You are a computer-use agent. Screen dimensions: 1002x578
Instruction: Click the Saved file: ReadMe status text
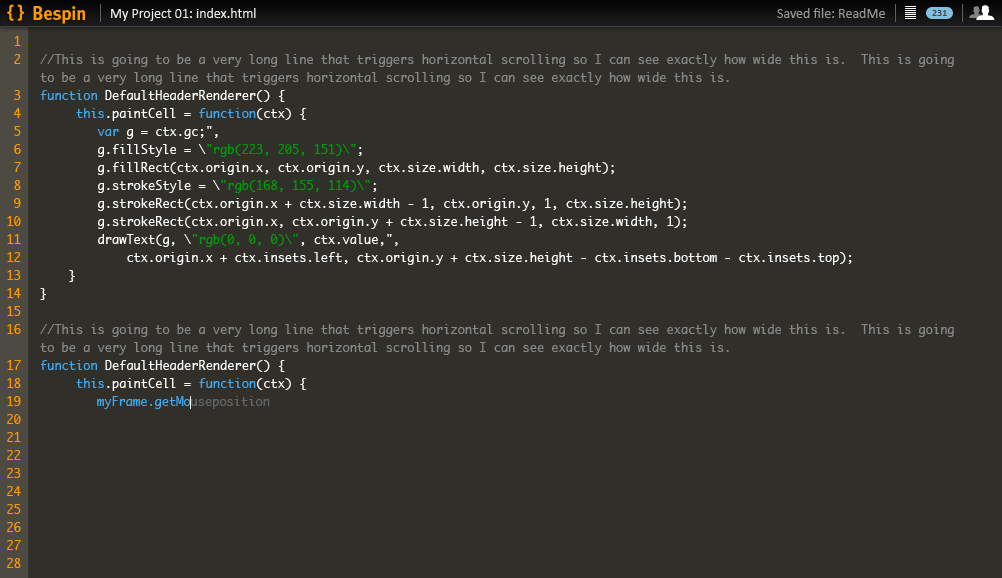(x=830, y=14)
